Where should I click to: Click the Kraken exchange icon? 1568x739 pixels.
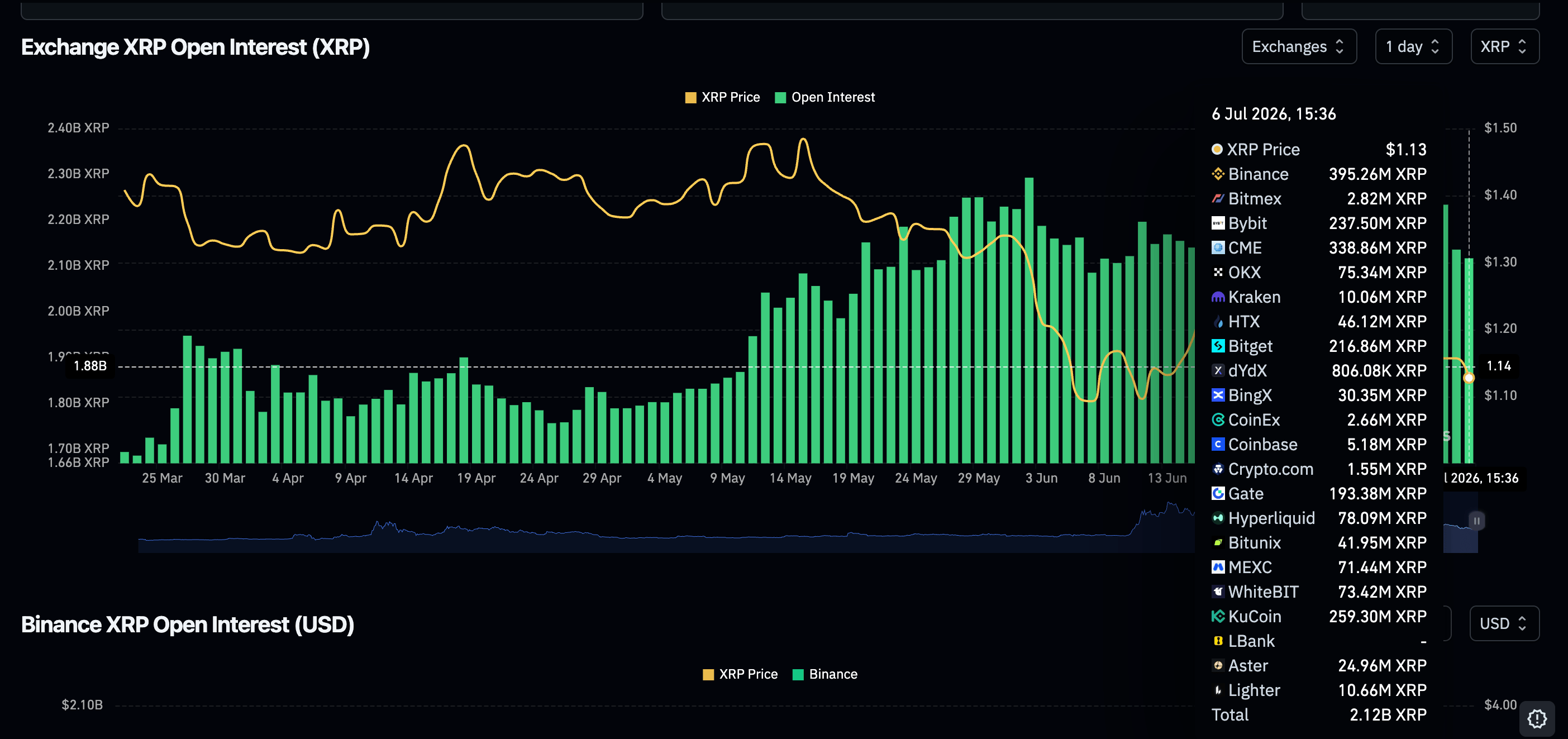(1217, 297)
